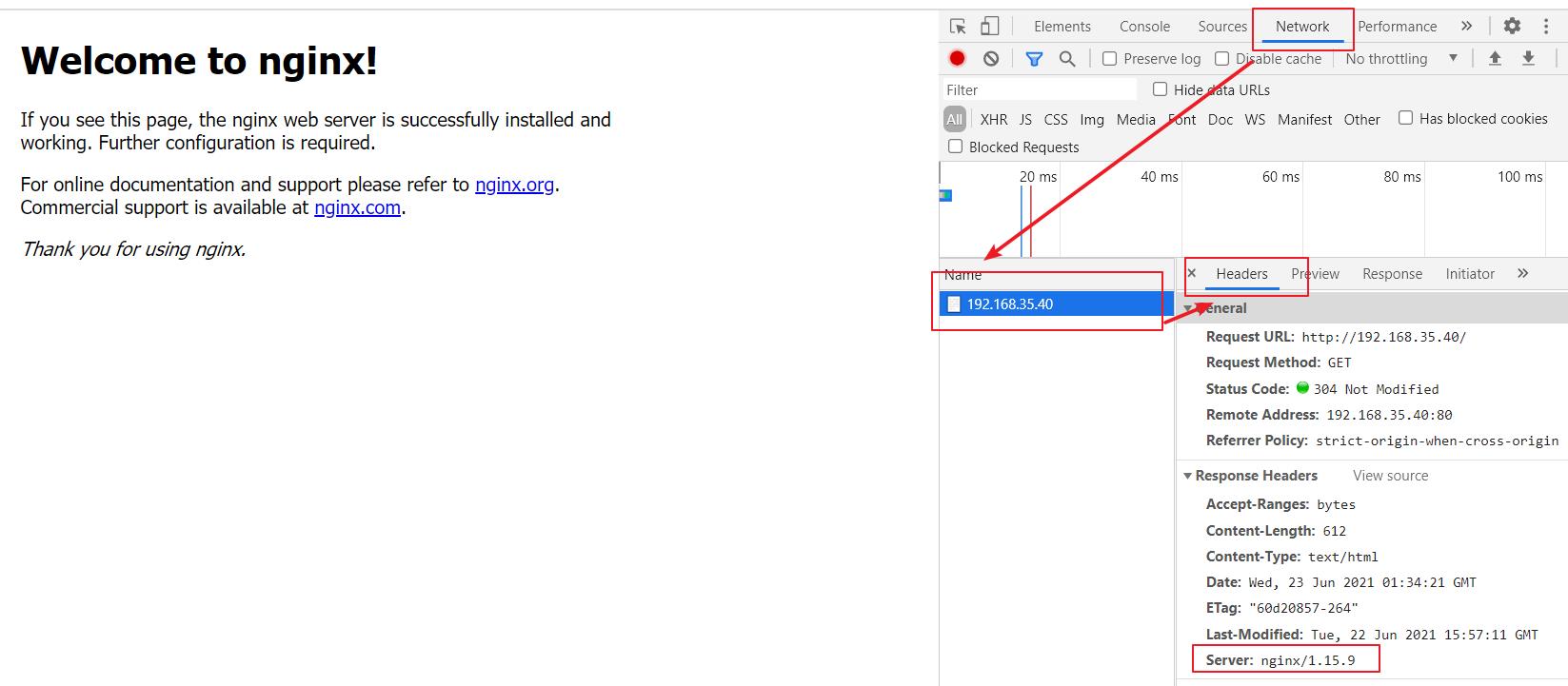
Task: Open the Performance tab
Action: point(1397,27)
